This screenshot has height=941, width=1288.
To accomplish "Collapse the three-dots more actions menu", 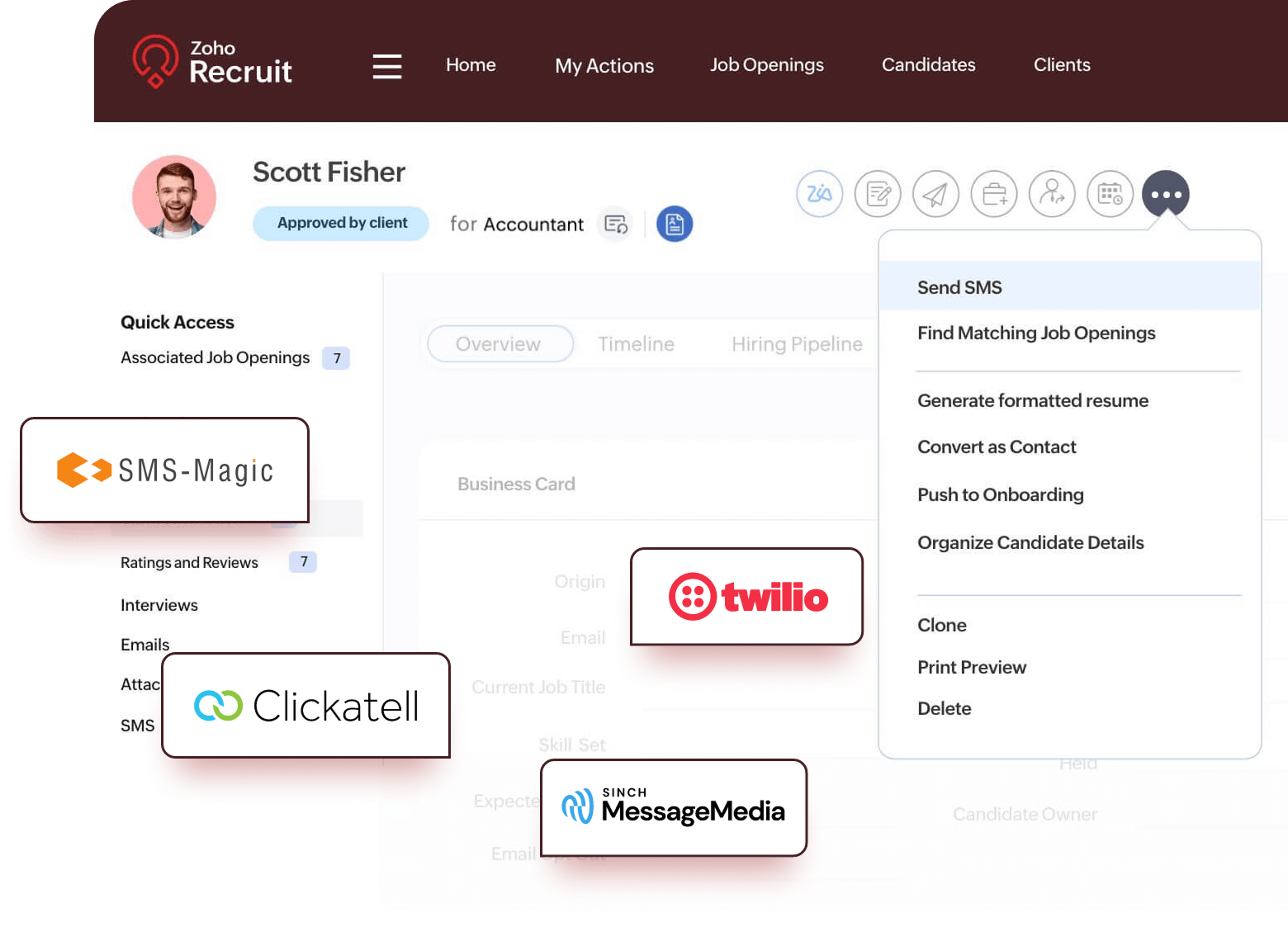I will (x=1165, y=194).
